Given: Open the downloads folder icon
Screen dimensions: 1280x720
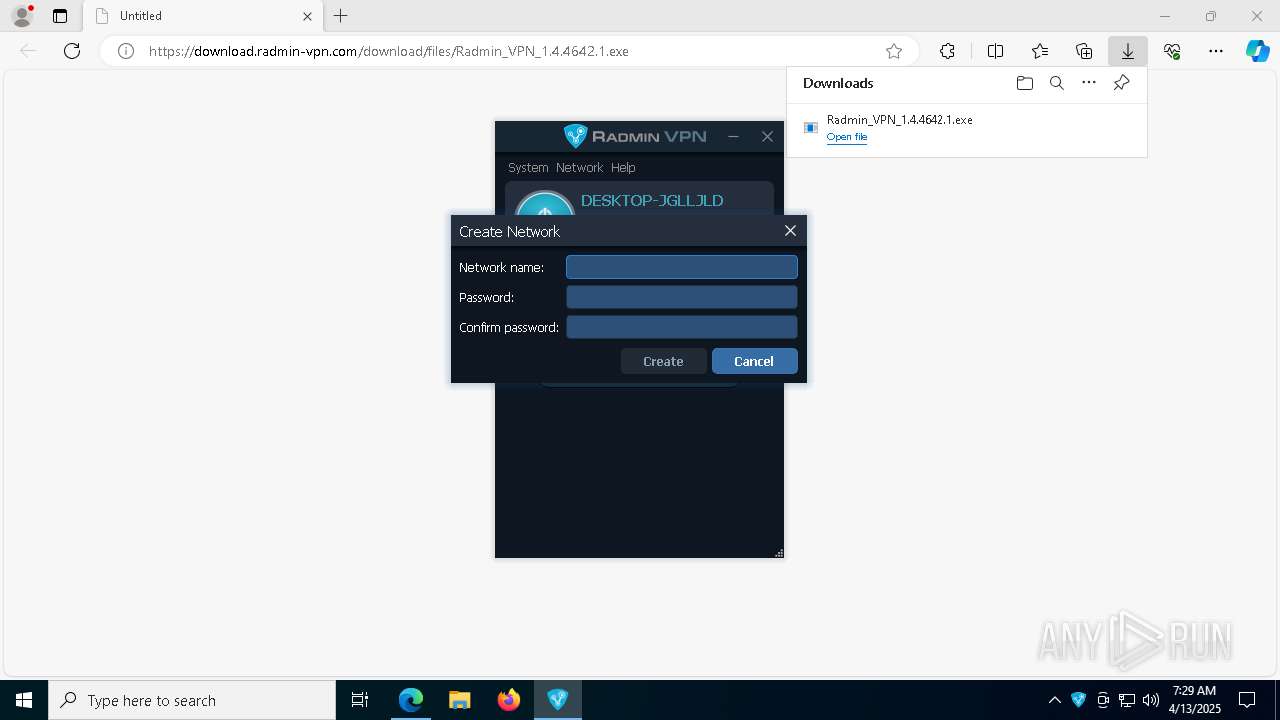Looking at the screenshot, I should pos(1024,83).
